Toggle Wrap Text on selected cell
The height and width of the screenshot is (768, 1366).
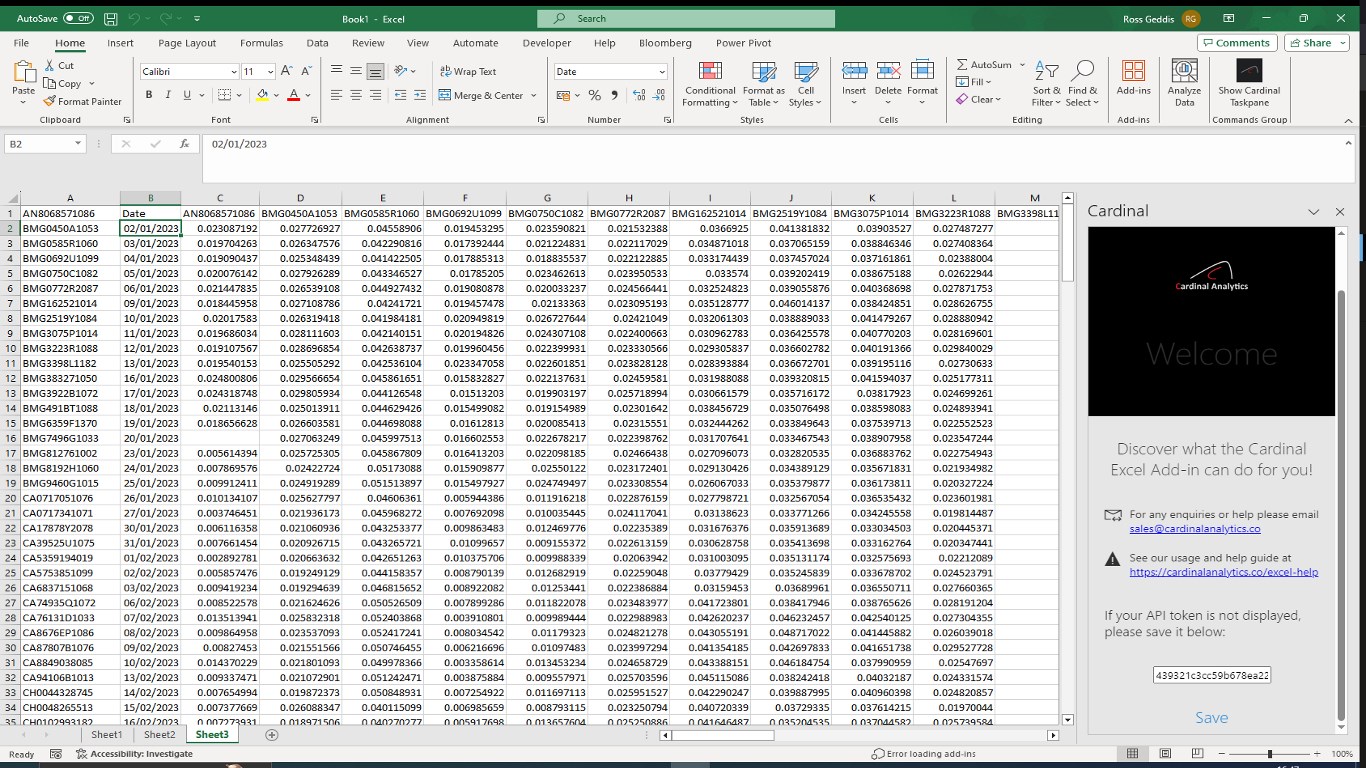tap(468, 71)
